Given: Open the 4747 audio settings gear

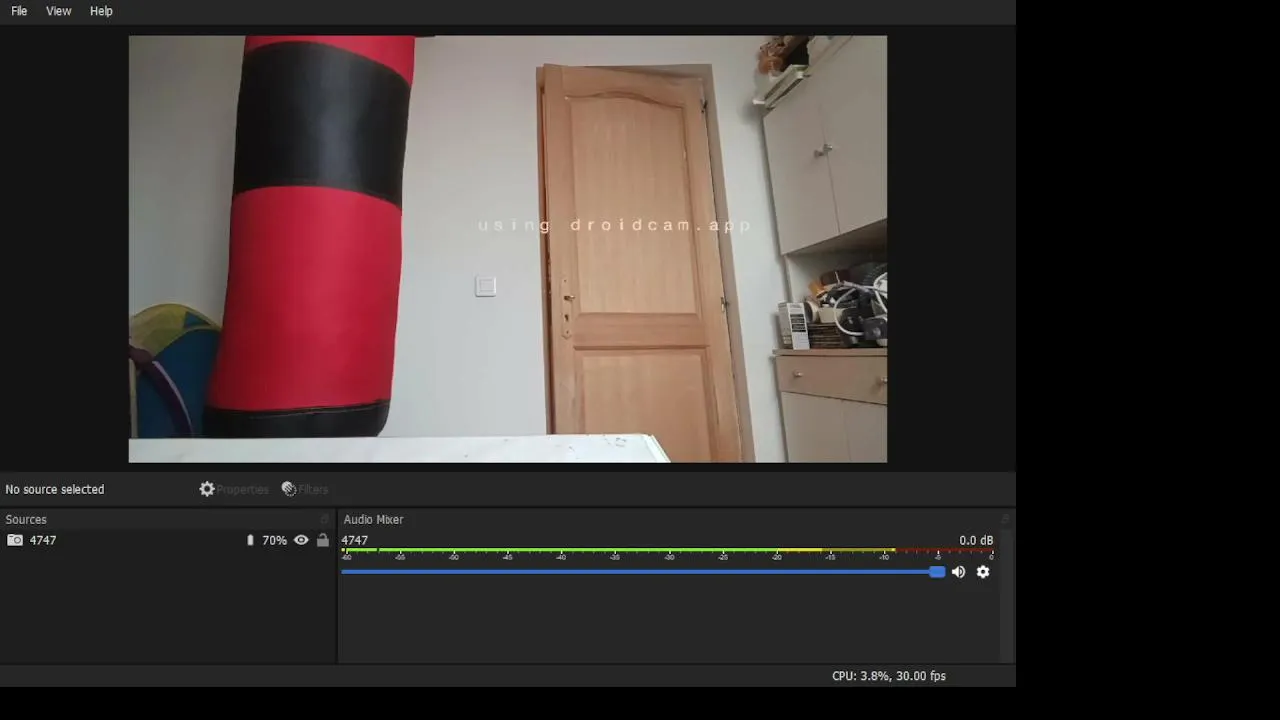Looking at the screenshot, I should [x=983, y=572].
